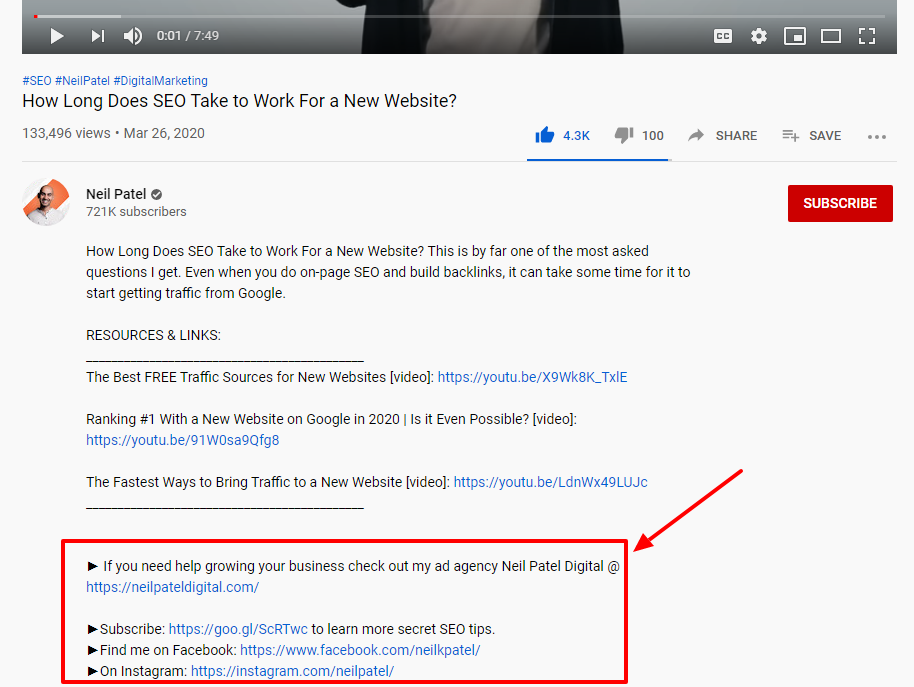
Task: Click the 4.3K like count
Action: pos(576,136)
